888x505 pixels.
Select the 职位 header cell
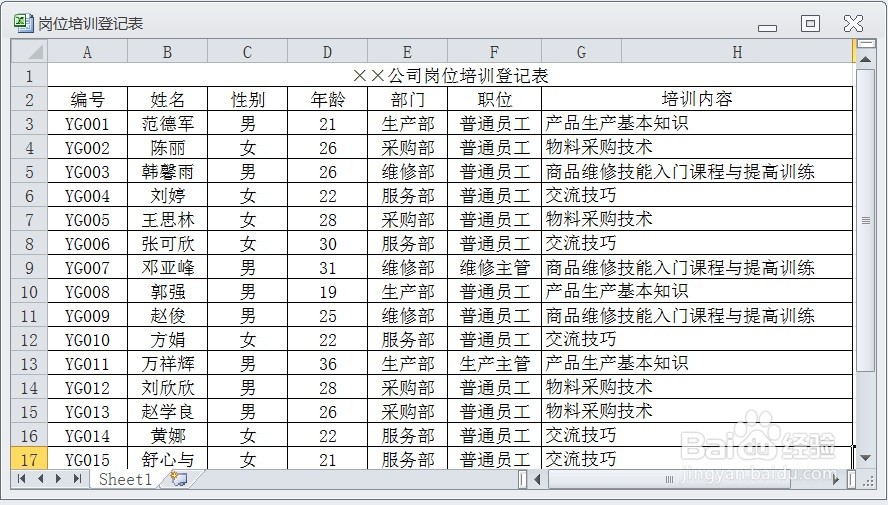pyautogui.click(x=494, y=99)
